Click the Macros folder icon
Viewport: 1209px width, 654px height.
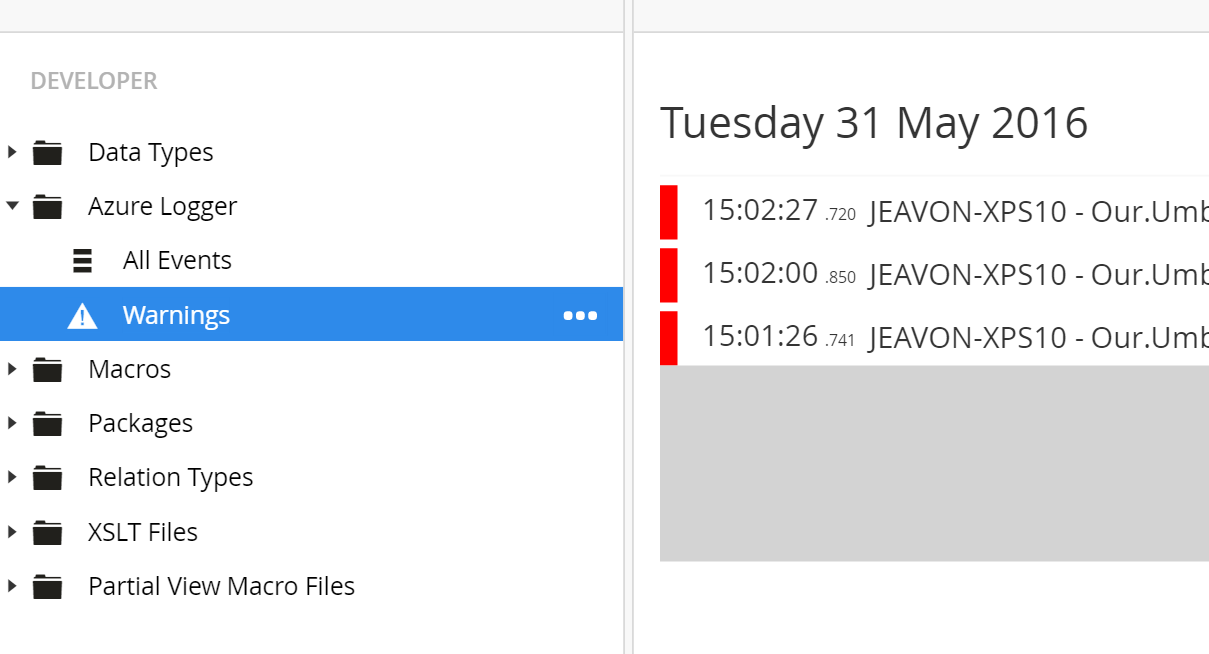pos(47,370)
